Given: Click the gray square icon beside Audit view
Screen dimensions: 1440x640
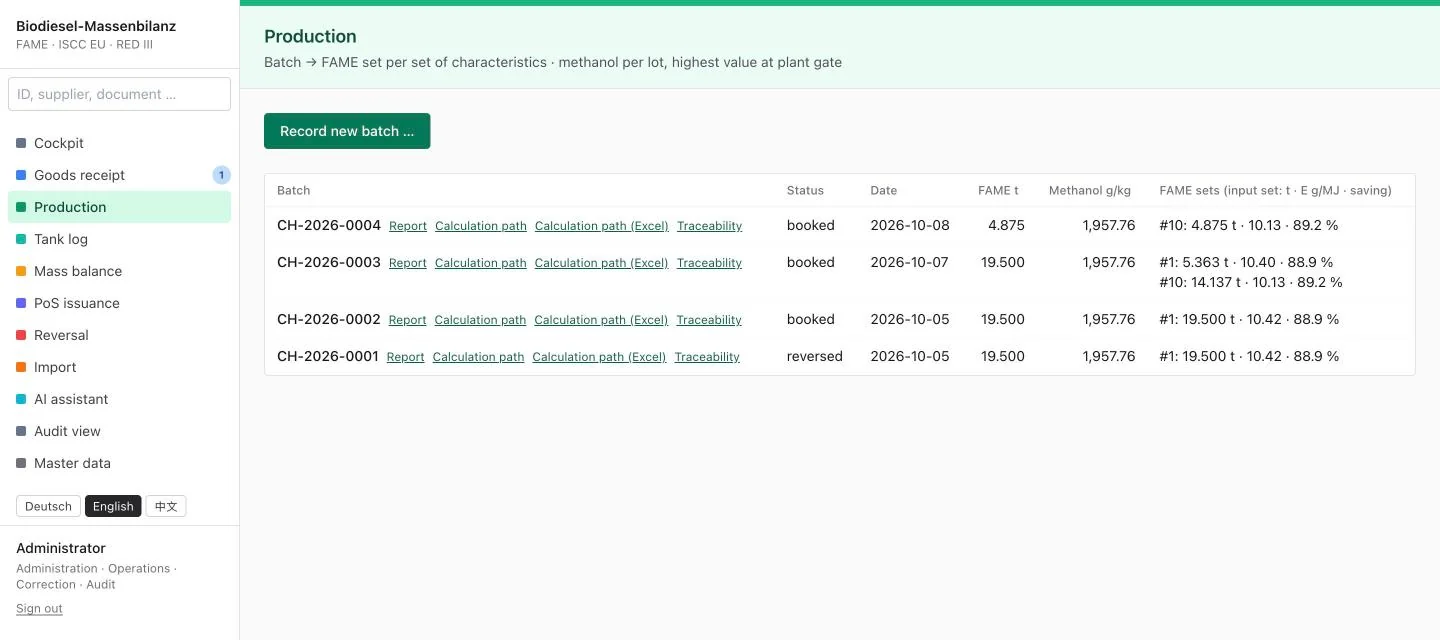Looking at the screenshot, I should tap(21, 431).
